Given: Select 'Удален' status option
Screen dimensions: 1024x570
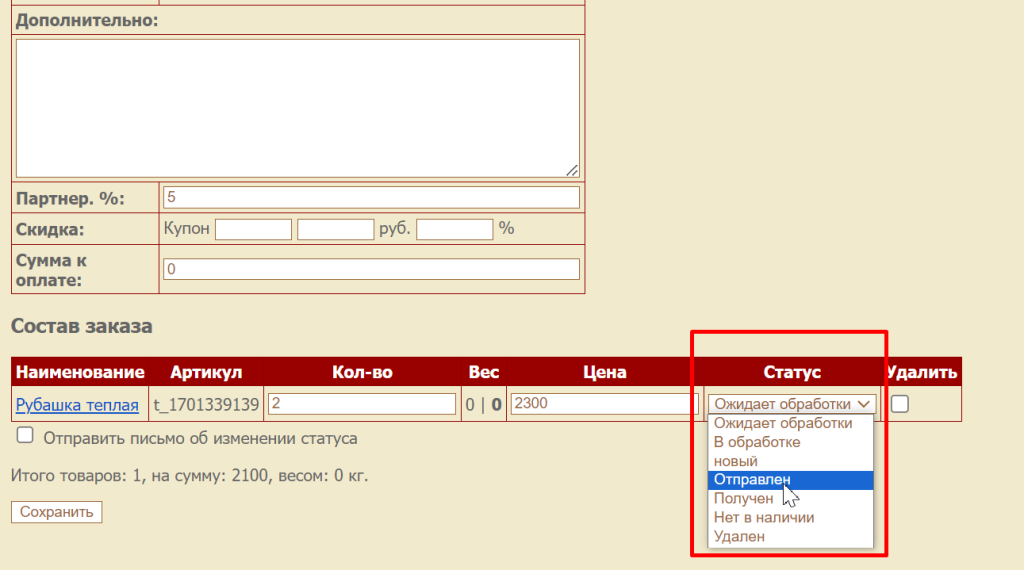Looking at the screenshot, I should [790, 537].
